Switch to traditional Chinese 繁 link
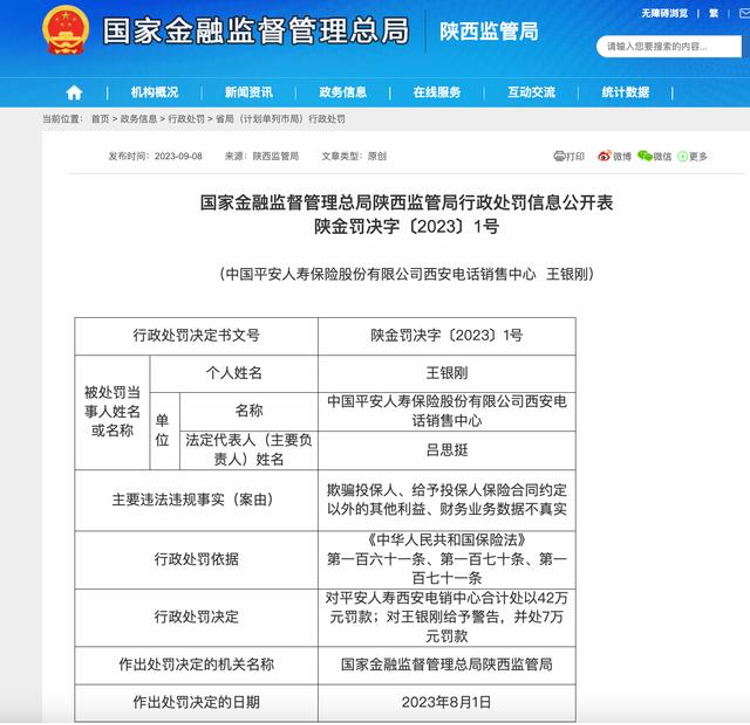Viewport: 750px width, 725px height. point(714,13)
